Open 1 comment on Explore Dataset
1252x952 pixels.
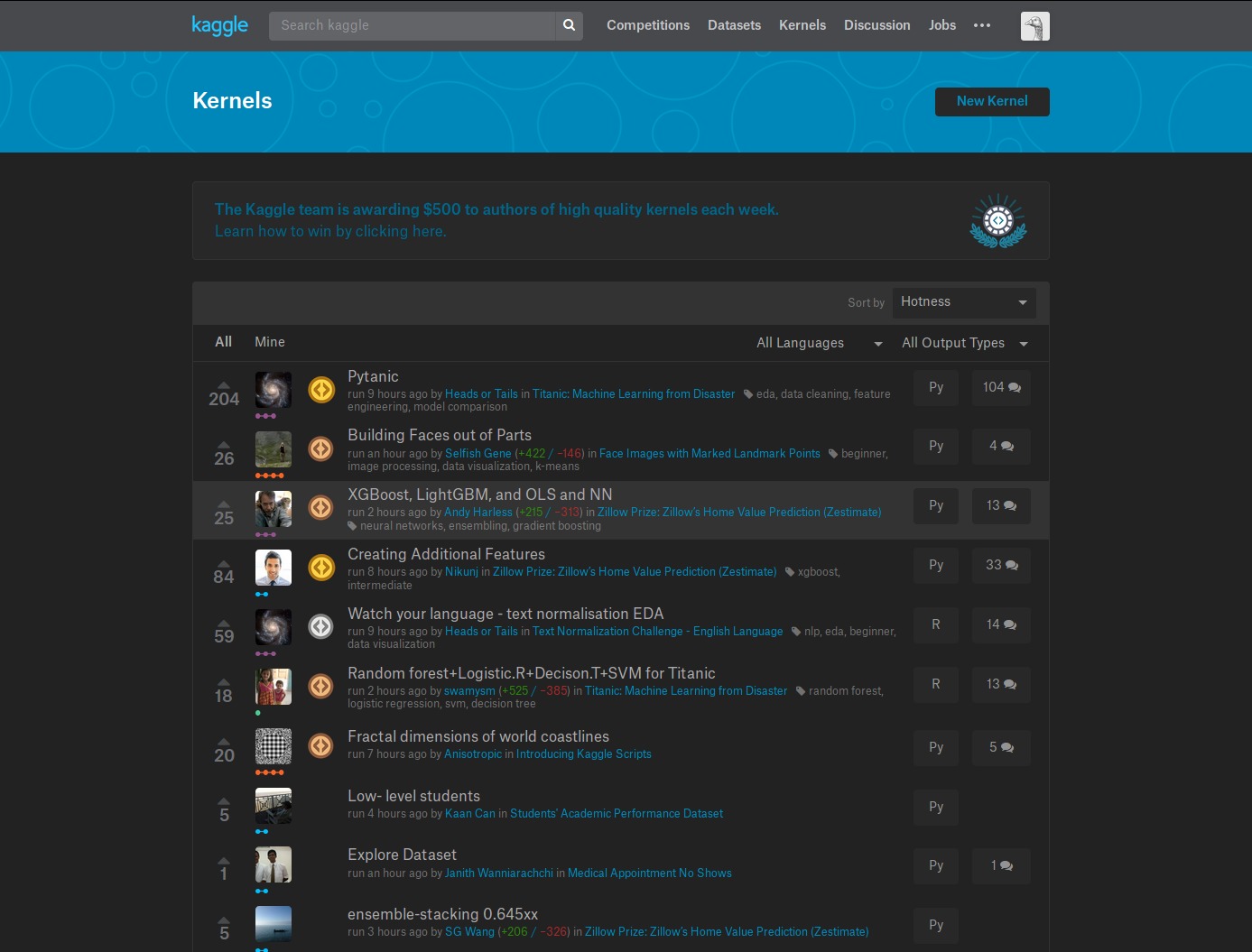tap(1001, 865)
